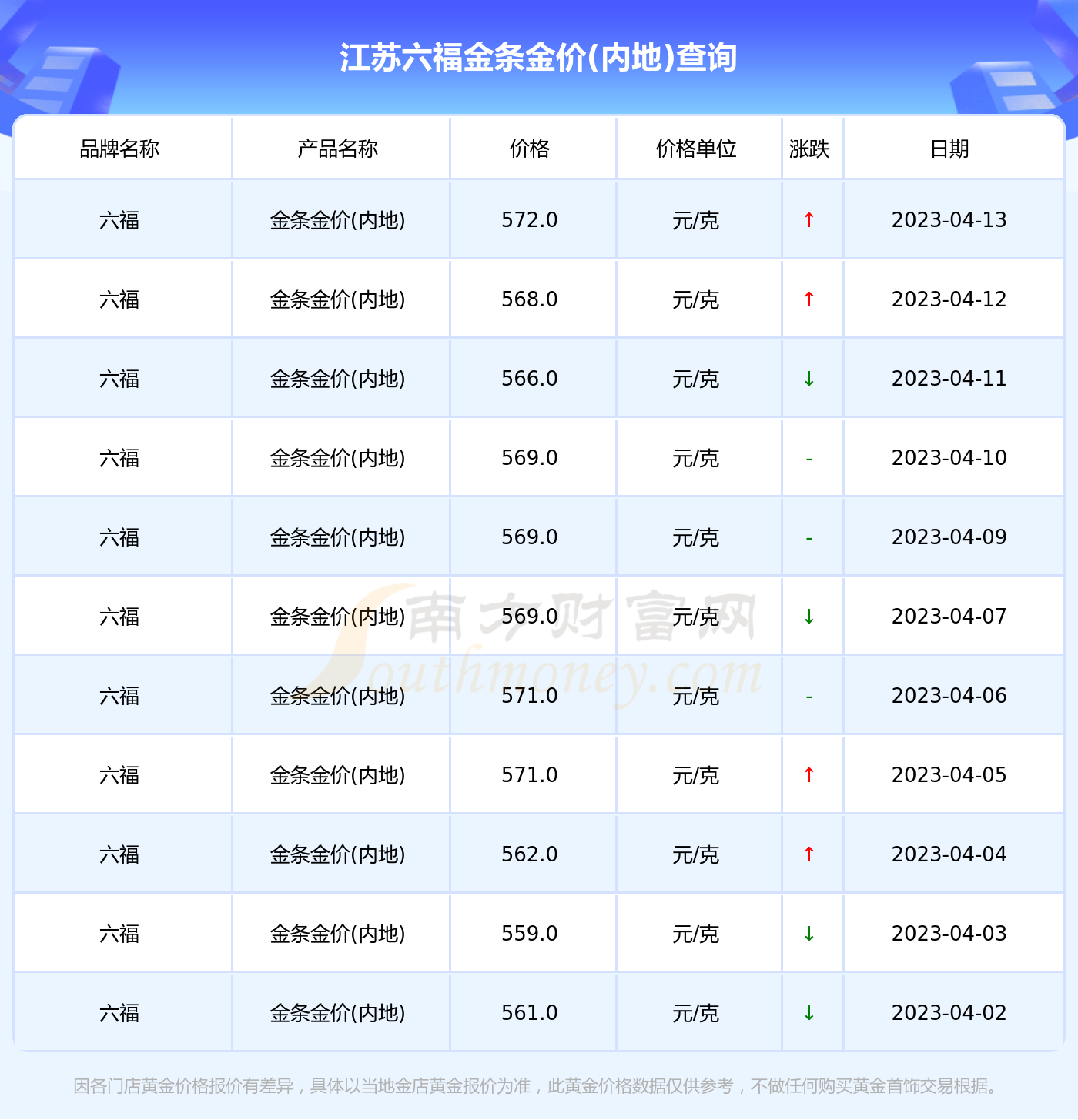Click the 品牌名称 column header

[x=119, y=149]
